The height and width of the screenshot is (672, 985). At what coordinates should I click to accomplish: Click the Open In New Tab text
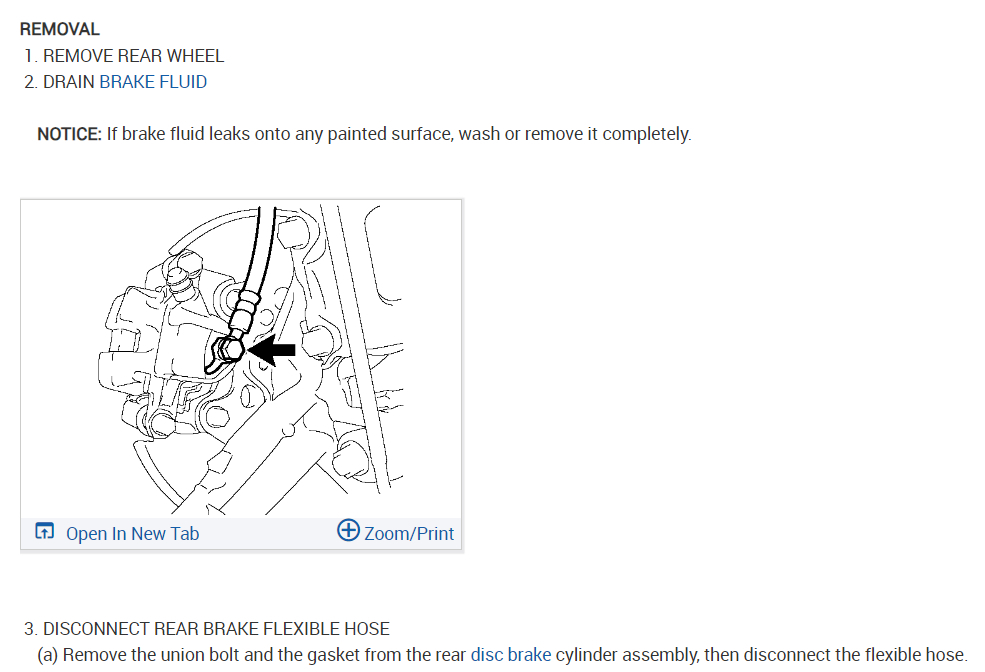[x=133, y=534]
